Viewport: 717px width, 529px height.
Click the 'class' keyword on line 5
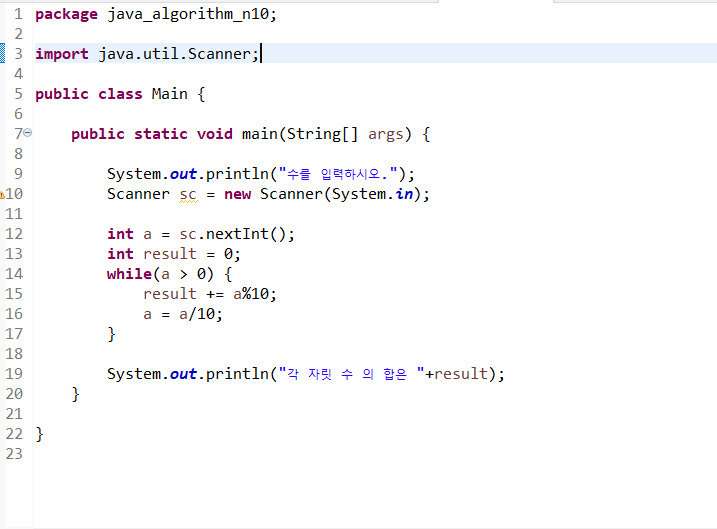tap(120, 94)
